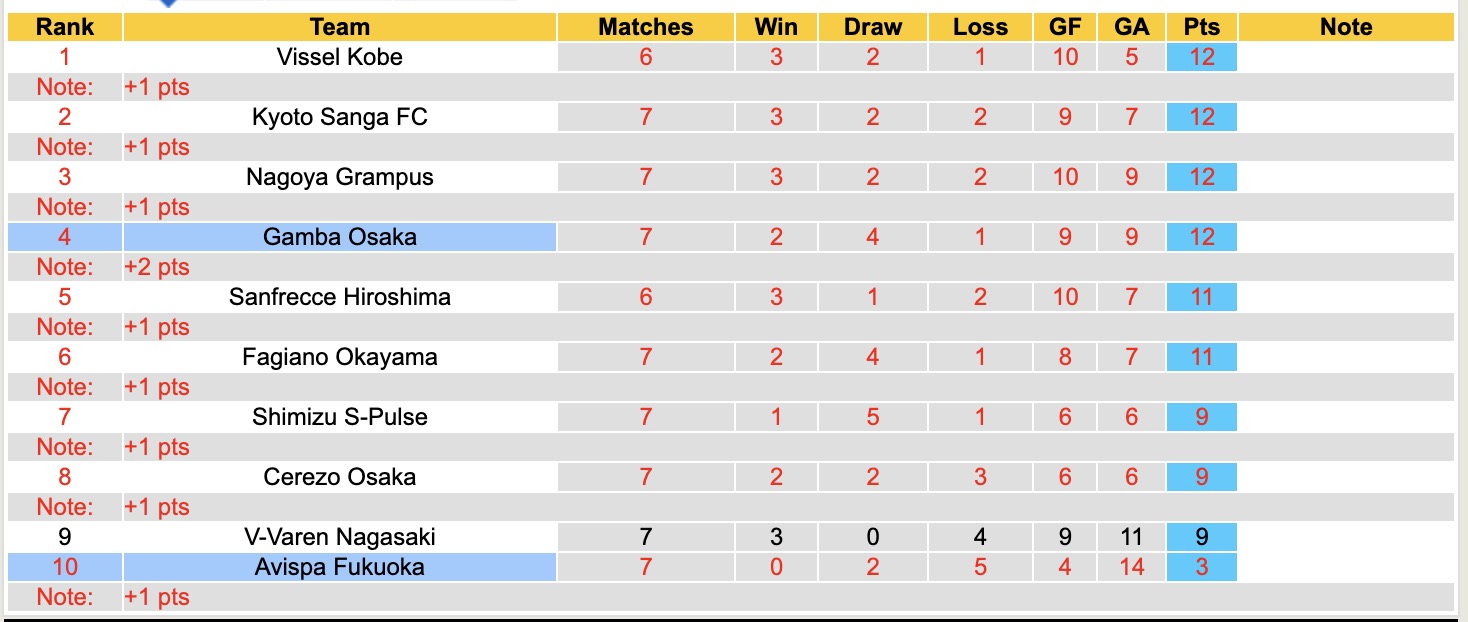Click the +2 pts note under Gamba Osaka
The height and width of the screenshot is (622, 1468).
click(157, 267)
